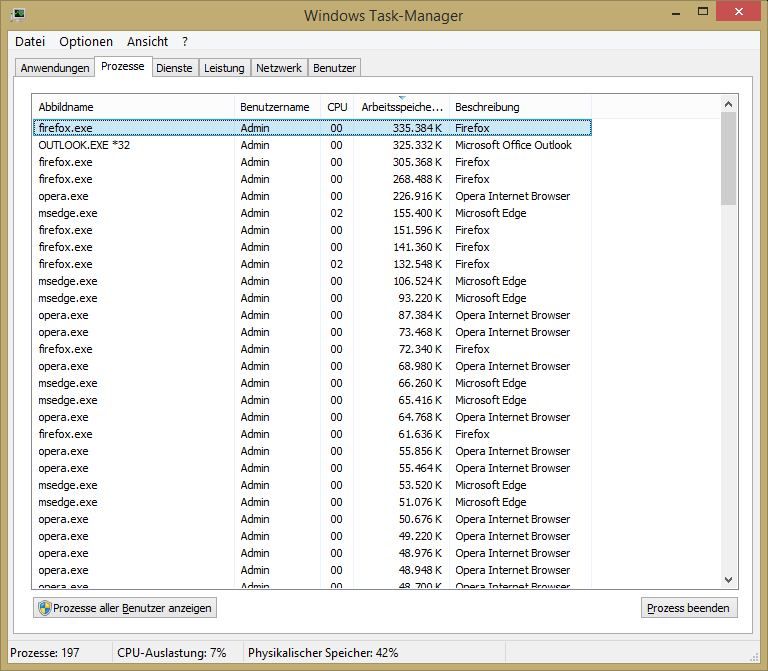Screen dimensions: 768x671
Task: Select opera.exe using 48.948 K
Action: tap(312, 570)
